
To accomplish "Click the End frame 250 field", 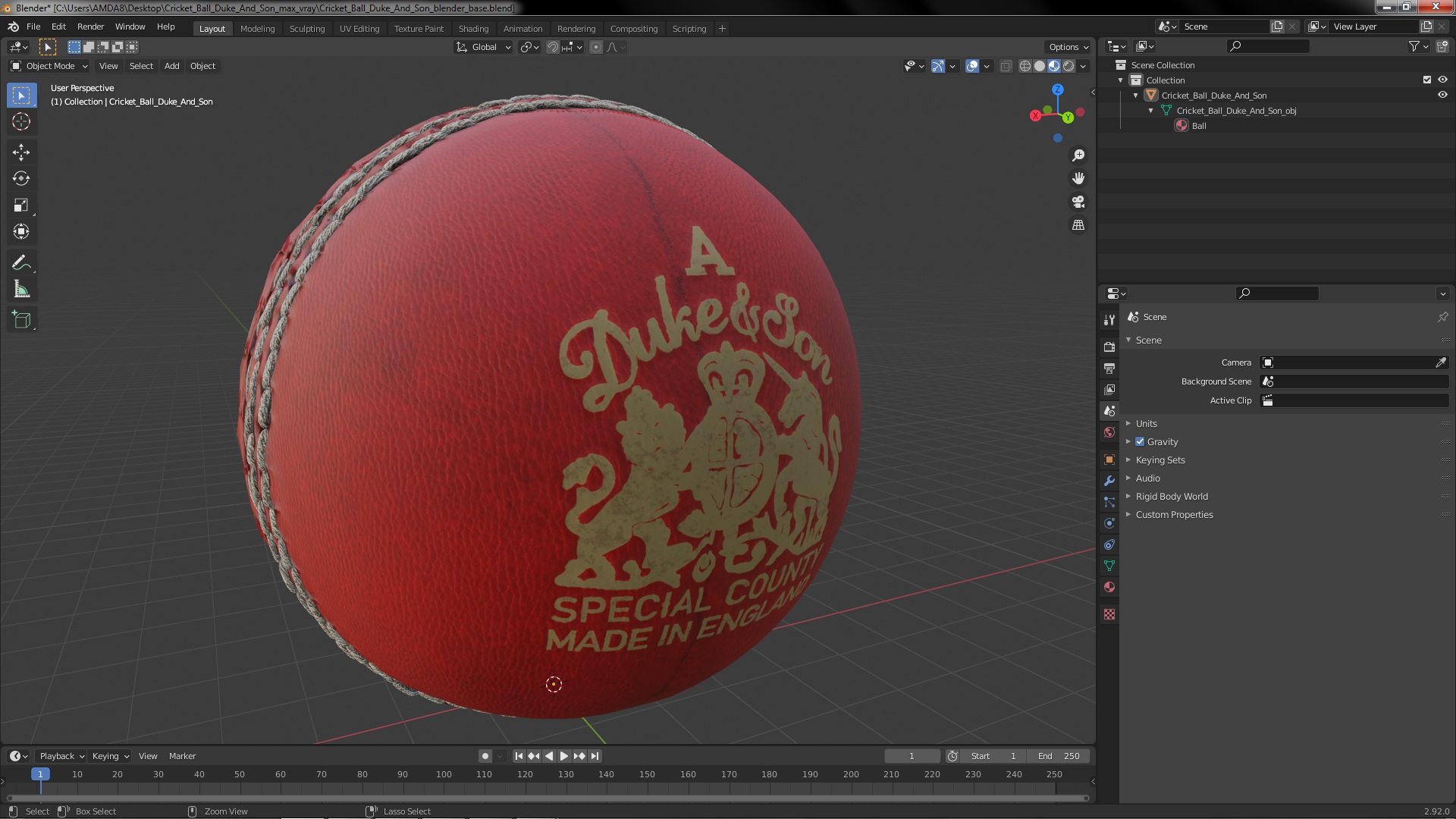I will [1059, 756].
